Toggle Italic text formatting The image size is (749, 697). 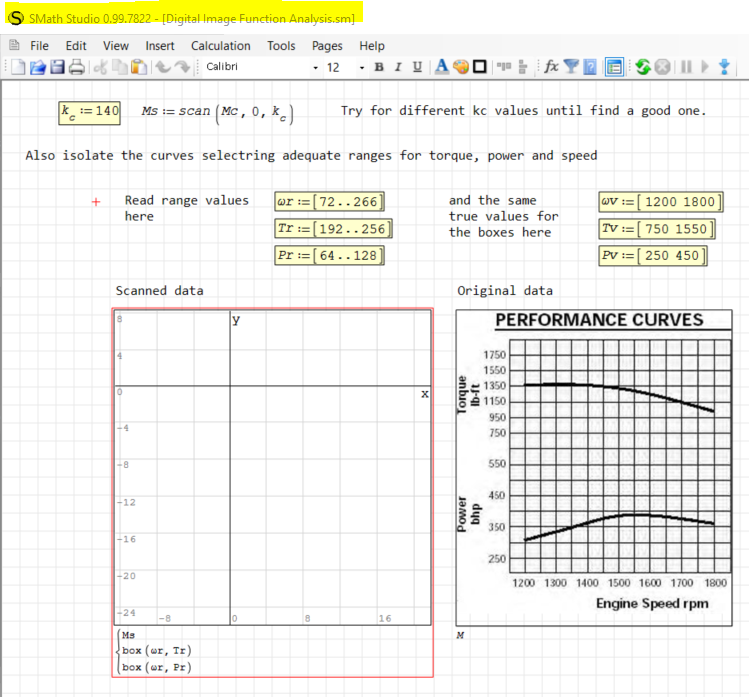[397, 67]
